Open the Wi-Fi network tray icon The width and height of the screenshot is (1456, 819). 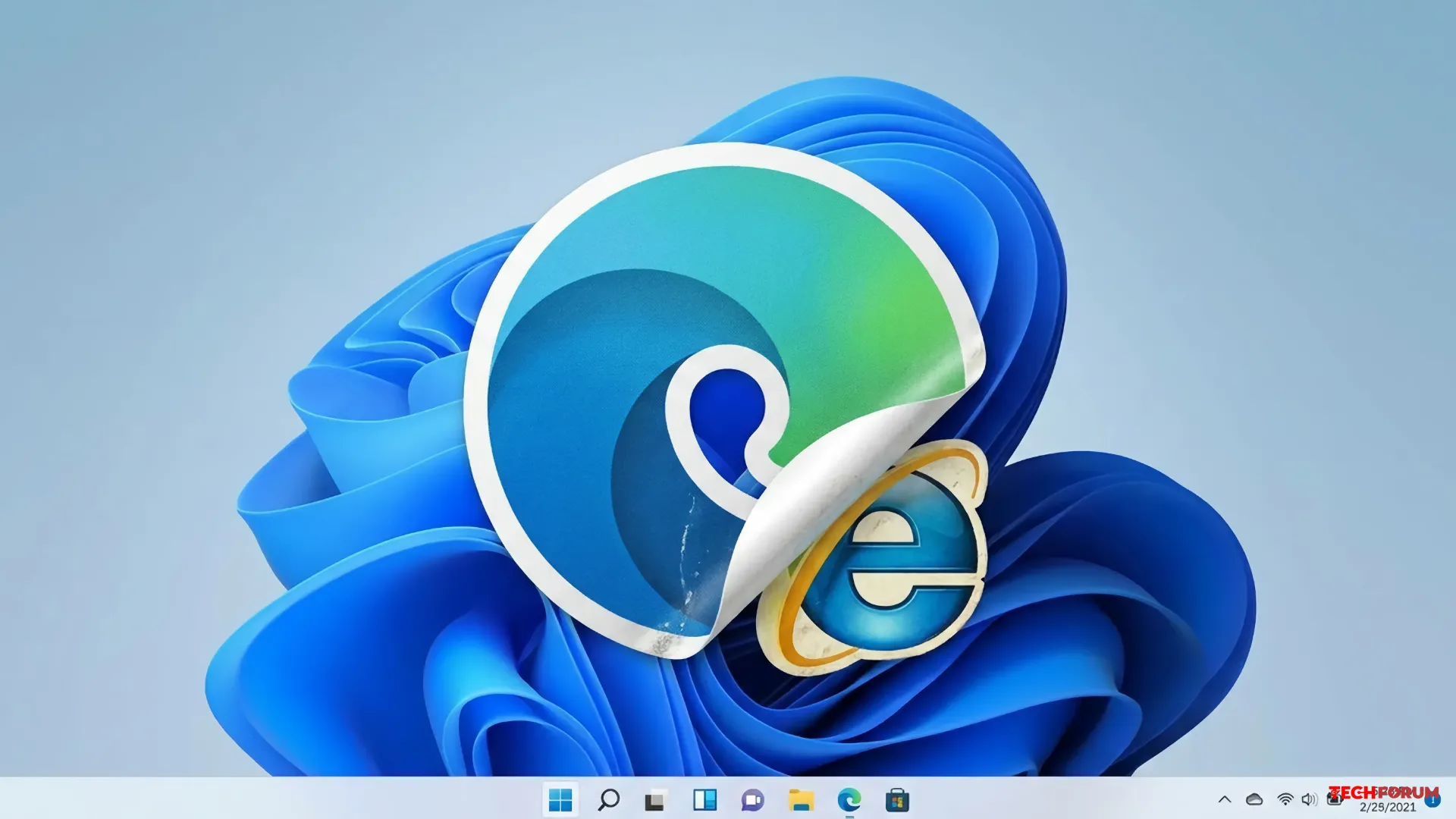point(1285,799)
